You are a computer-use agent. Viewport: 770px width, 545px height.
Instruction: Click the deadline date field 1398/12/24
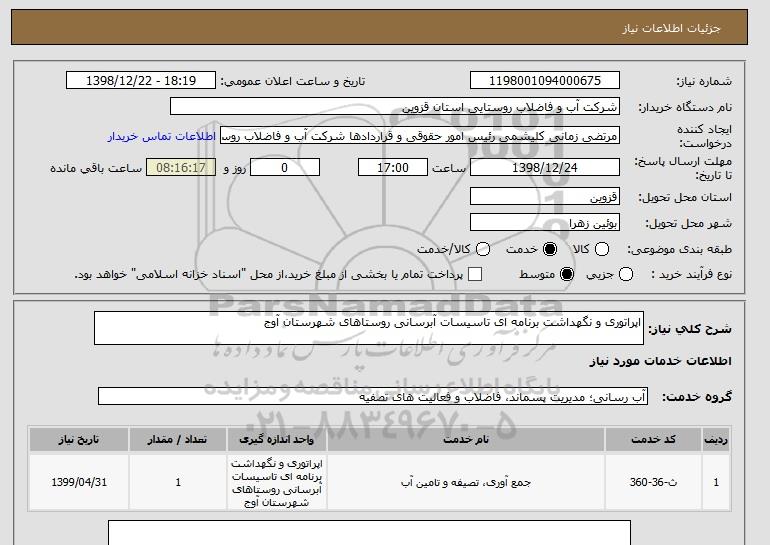point(545,167)
